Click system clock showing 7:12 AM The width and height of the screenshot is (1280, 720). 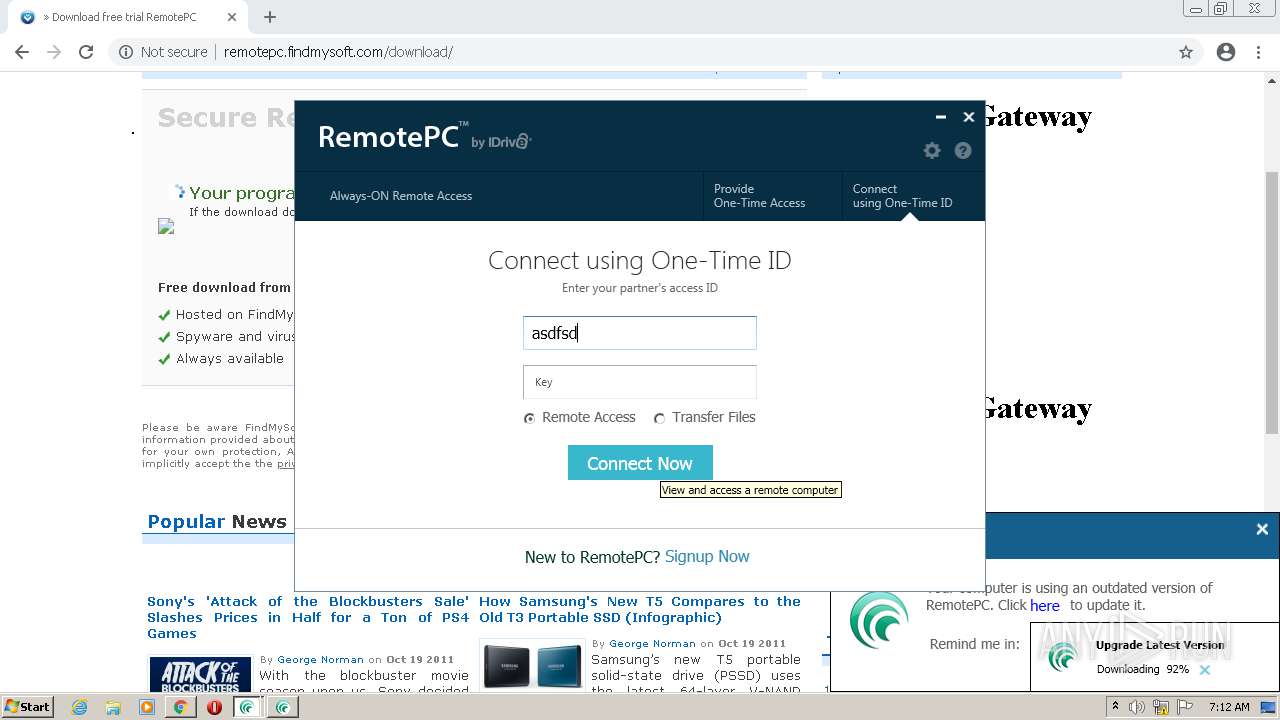pos(1229,707)
